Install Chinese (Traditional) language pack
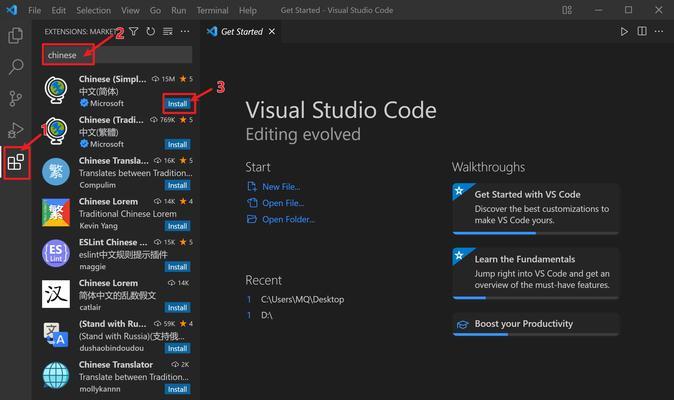674x400 pixels. point(177,144)
